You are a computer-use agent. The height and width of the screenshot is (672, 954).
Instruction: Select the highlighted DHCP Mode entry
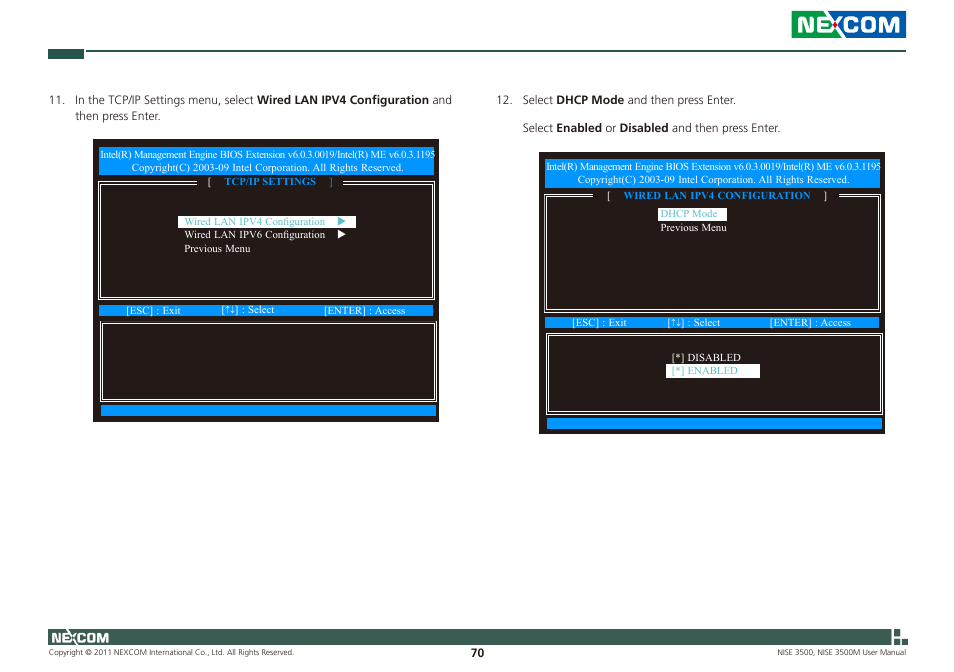[x=692, y=214]
